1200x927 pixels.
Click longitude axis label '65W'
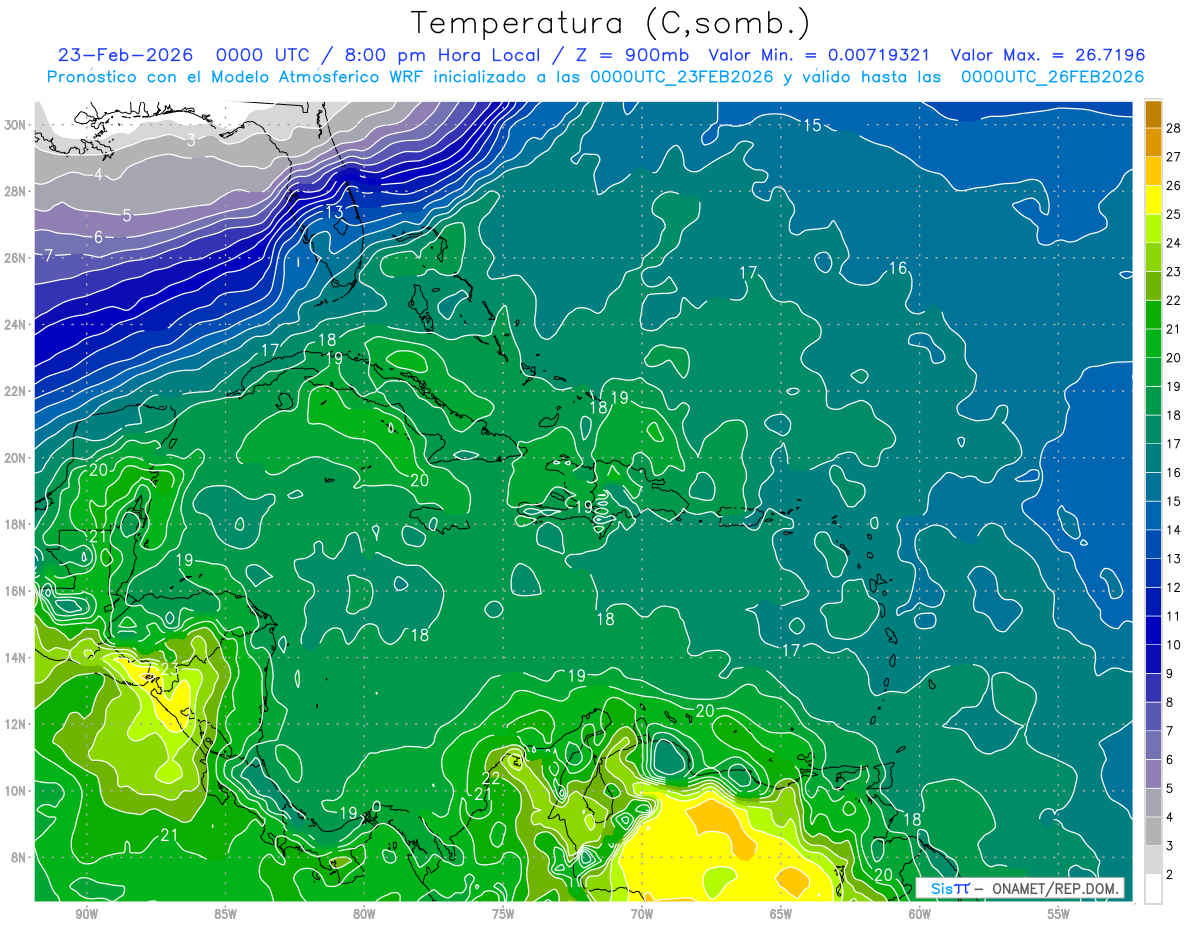[781, 914]
